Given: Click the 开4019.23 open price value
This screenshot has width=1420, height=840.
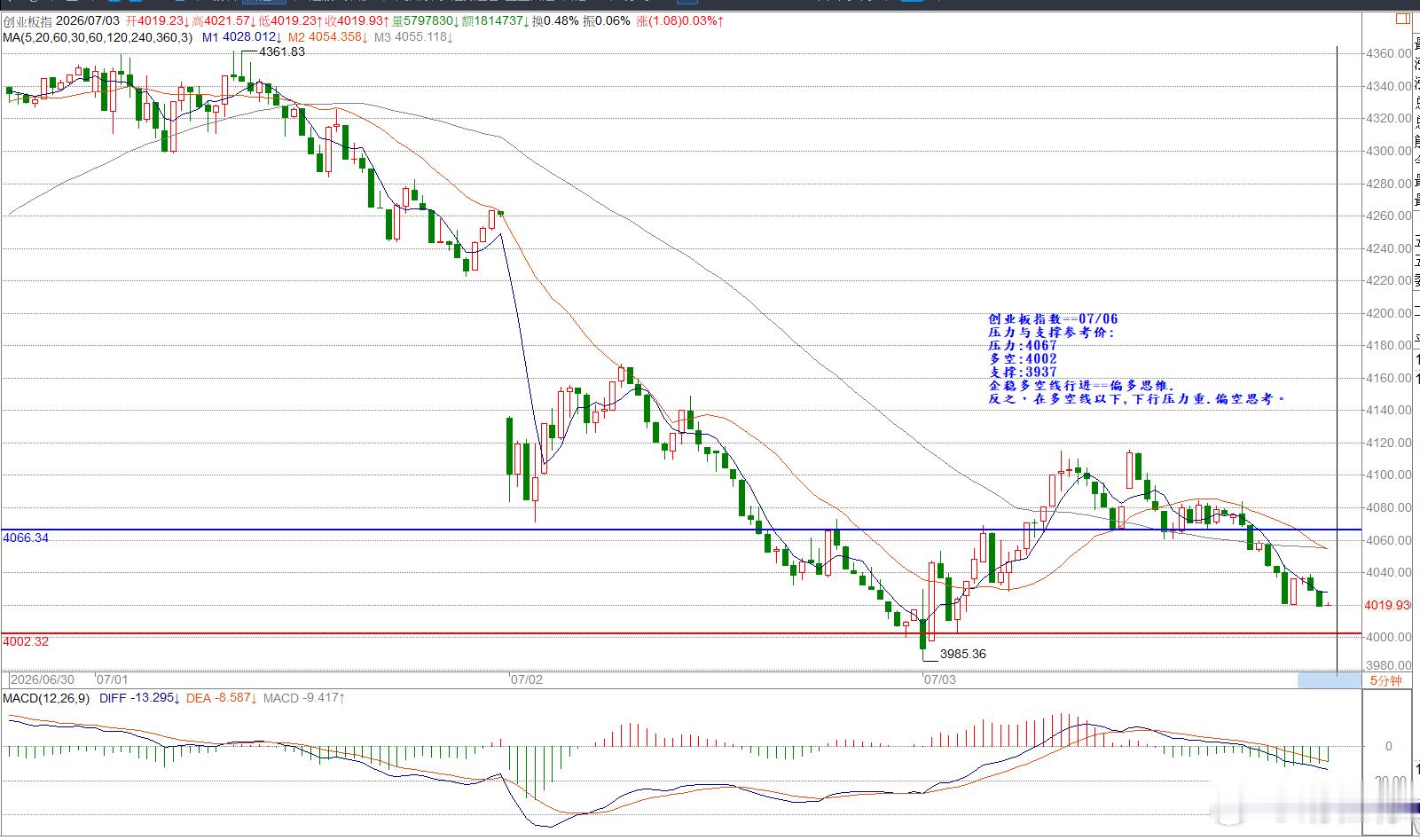Looking at the screenshot, I should (158, 21).
